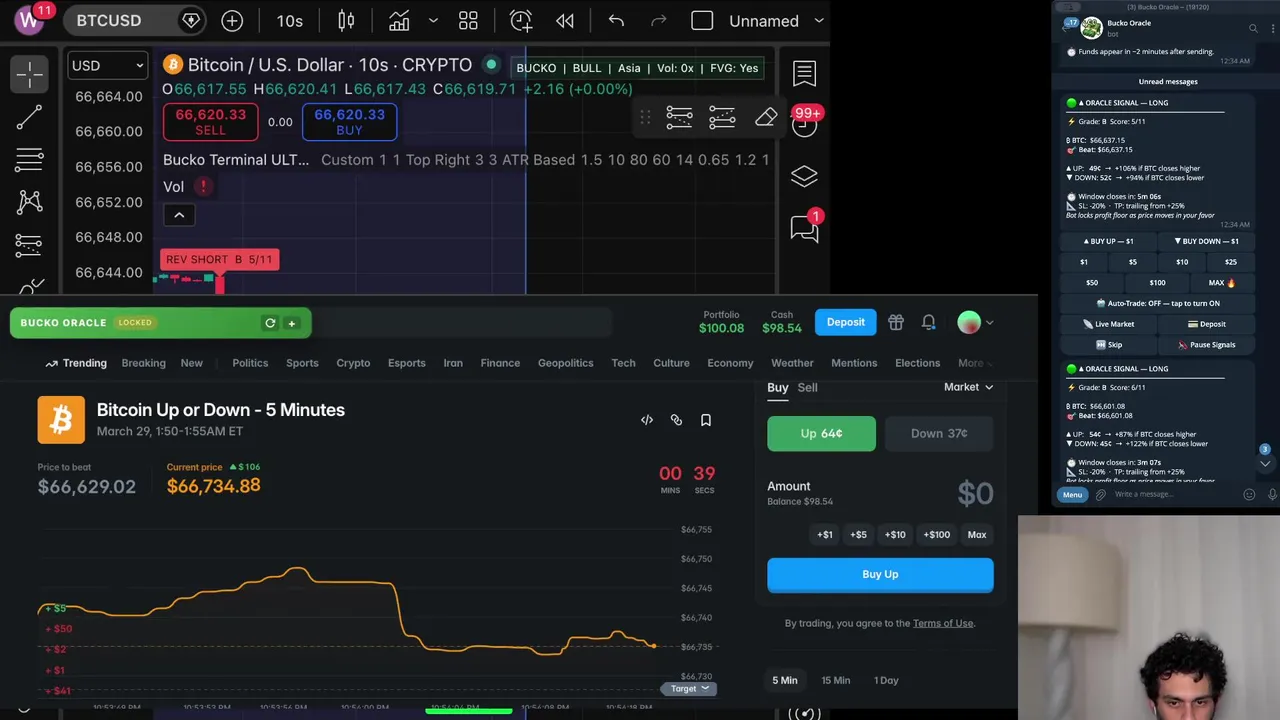Open the layout selection square icon
Image resolution: width=1280 pixels, height=720 pixels.
pyautogui.click(x=702, y=21)
